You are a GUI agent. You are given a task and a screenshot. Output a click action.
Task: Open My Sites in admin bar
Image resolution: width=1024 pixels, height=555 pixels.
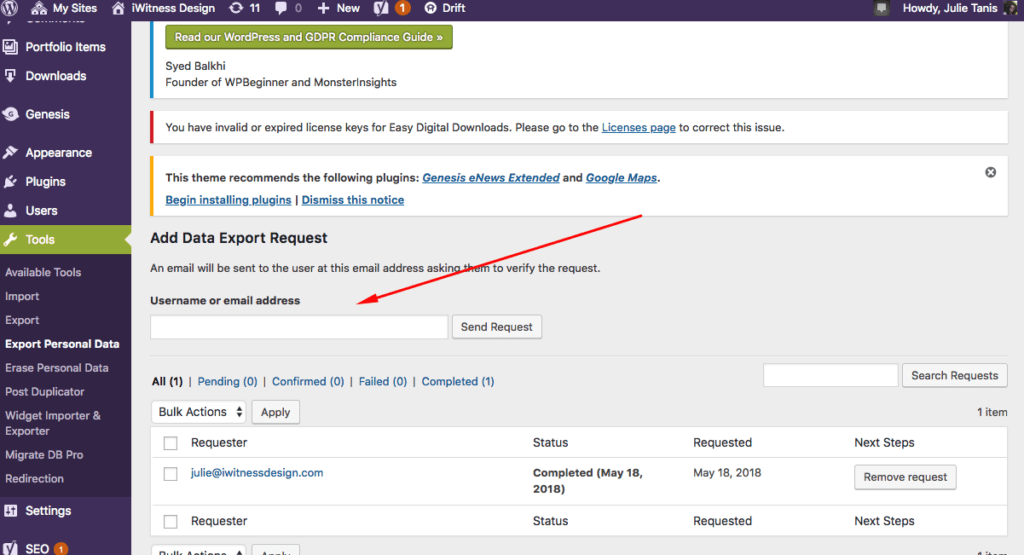point(64,8)
